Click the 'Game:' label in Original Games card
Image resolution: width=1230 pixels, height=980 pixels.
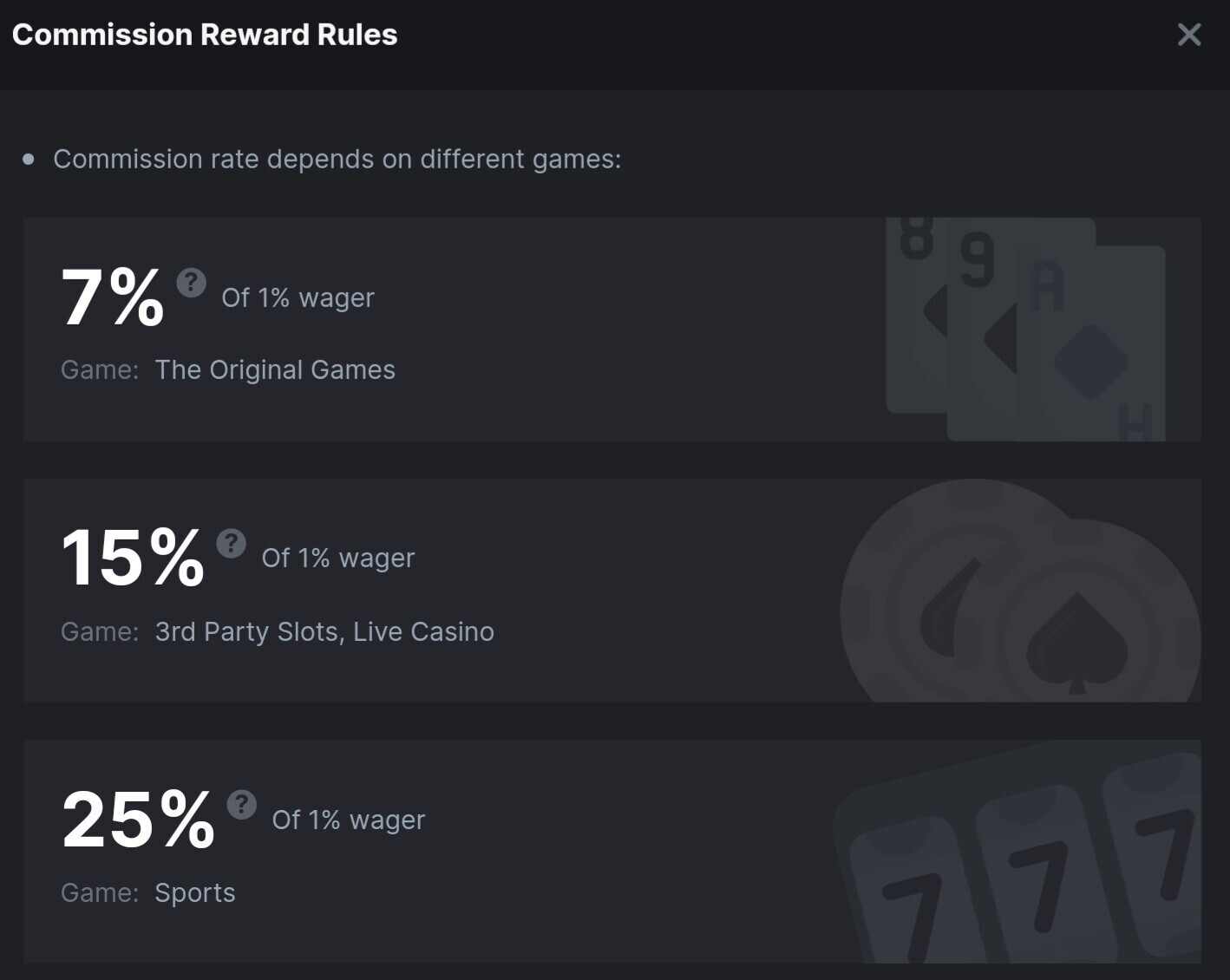(x=100, y=369)
